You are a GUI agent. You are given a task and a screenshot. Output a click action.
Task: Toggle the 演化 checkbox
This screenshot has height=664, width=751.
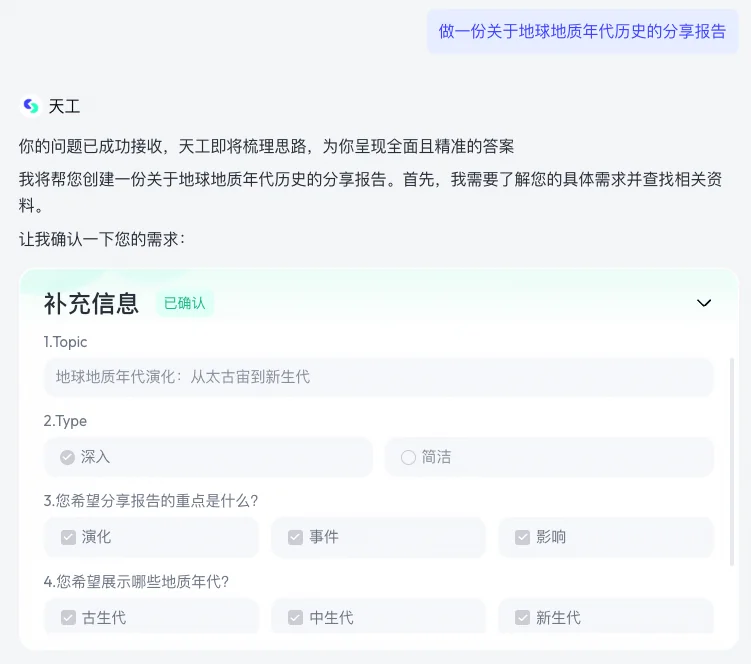coord(68,537)
